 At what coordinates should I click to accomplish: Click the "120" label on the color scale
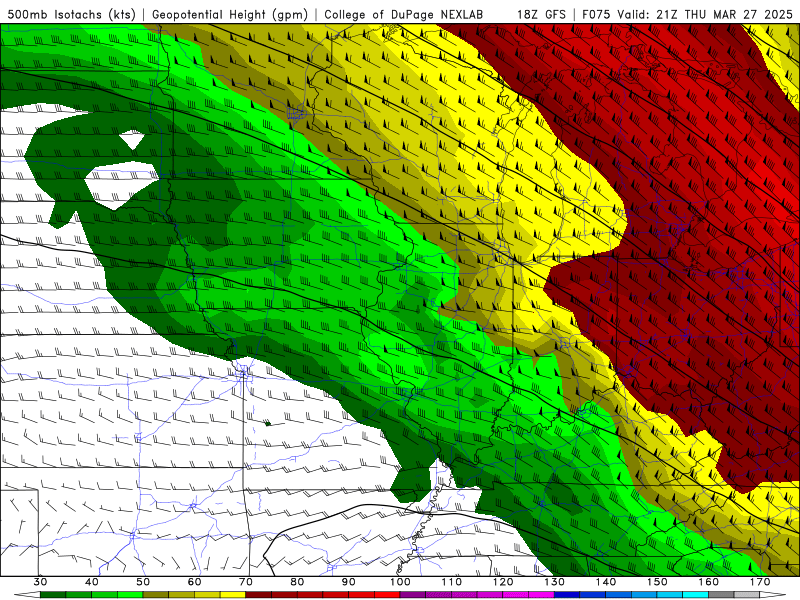[x=503, y=582]
